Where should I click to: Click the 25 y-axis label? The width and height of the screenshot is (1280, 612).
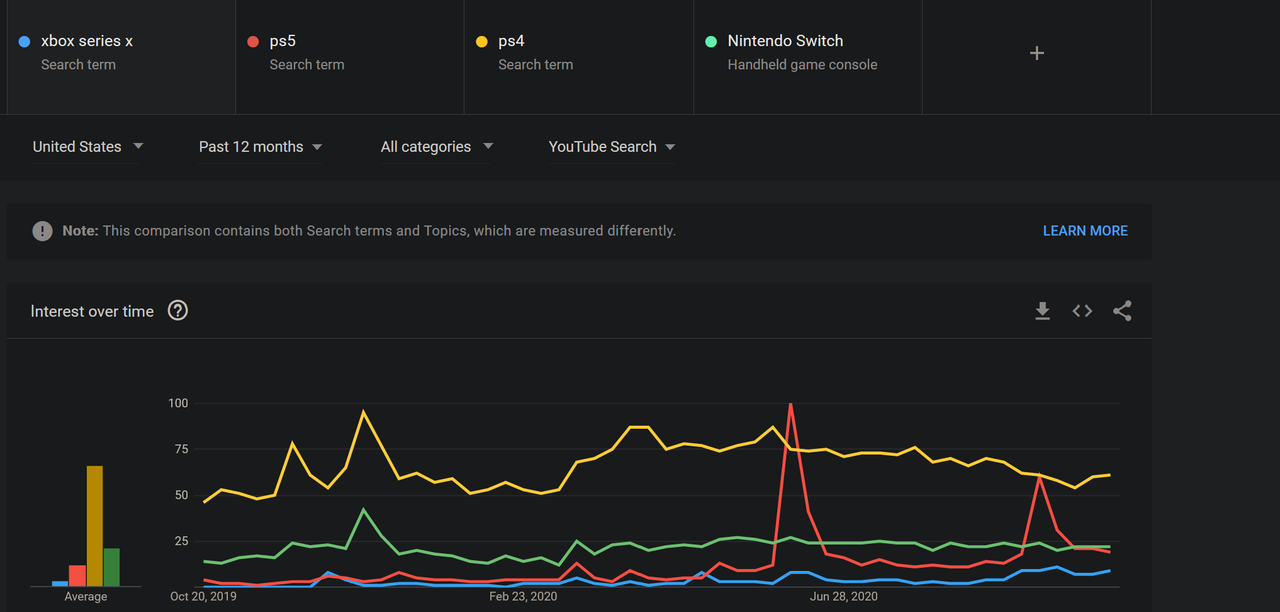(x=181, y=541)
